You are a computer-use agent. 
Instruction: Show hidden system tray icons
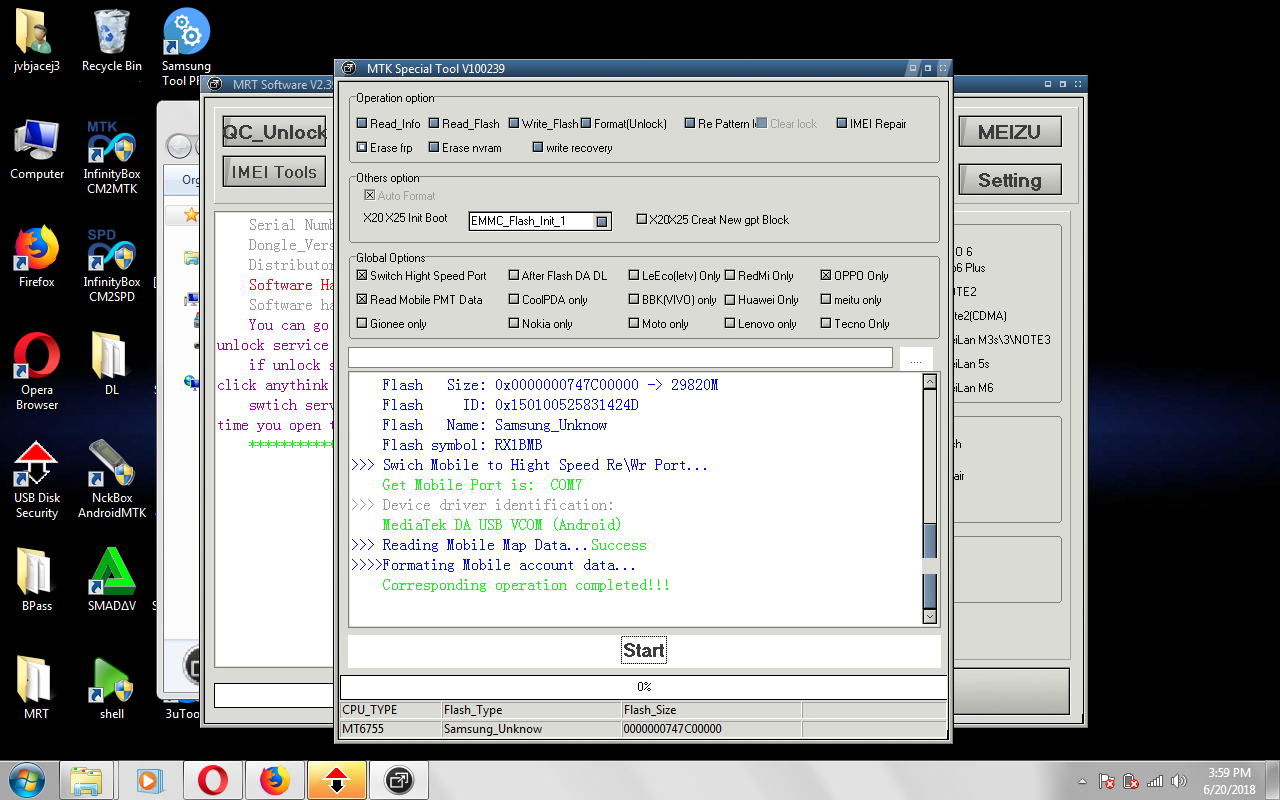pyautogui.click(x=1083, y=781)
